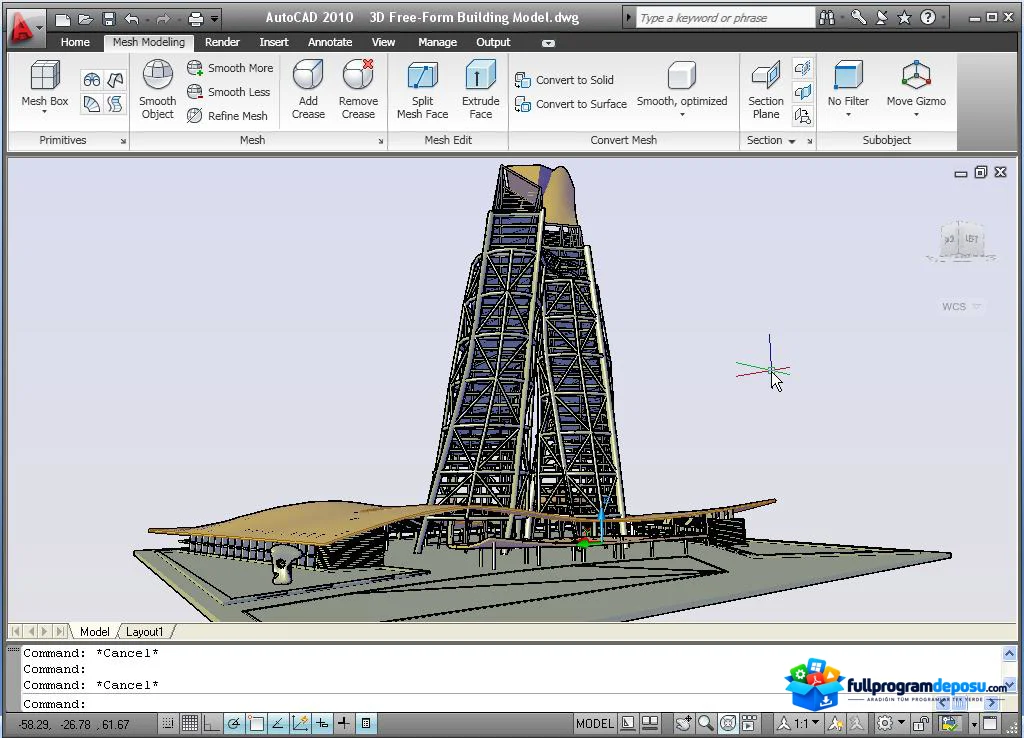Minimize the ribbon with the panel toggle
Image resolution: width=1024 pixels, height=738 pixels.
coord(548,43)
